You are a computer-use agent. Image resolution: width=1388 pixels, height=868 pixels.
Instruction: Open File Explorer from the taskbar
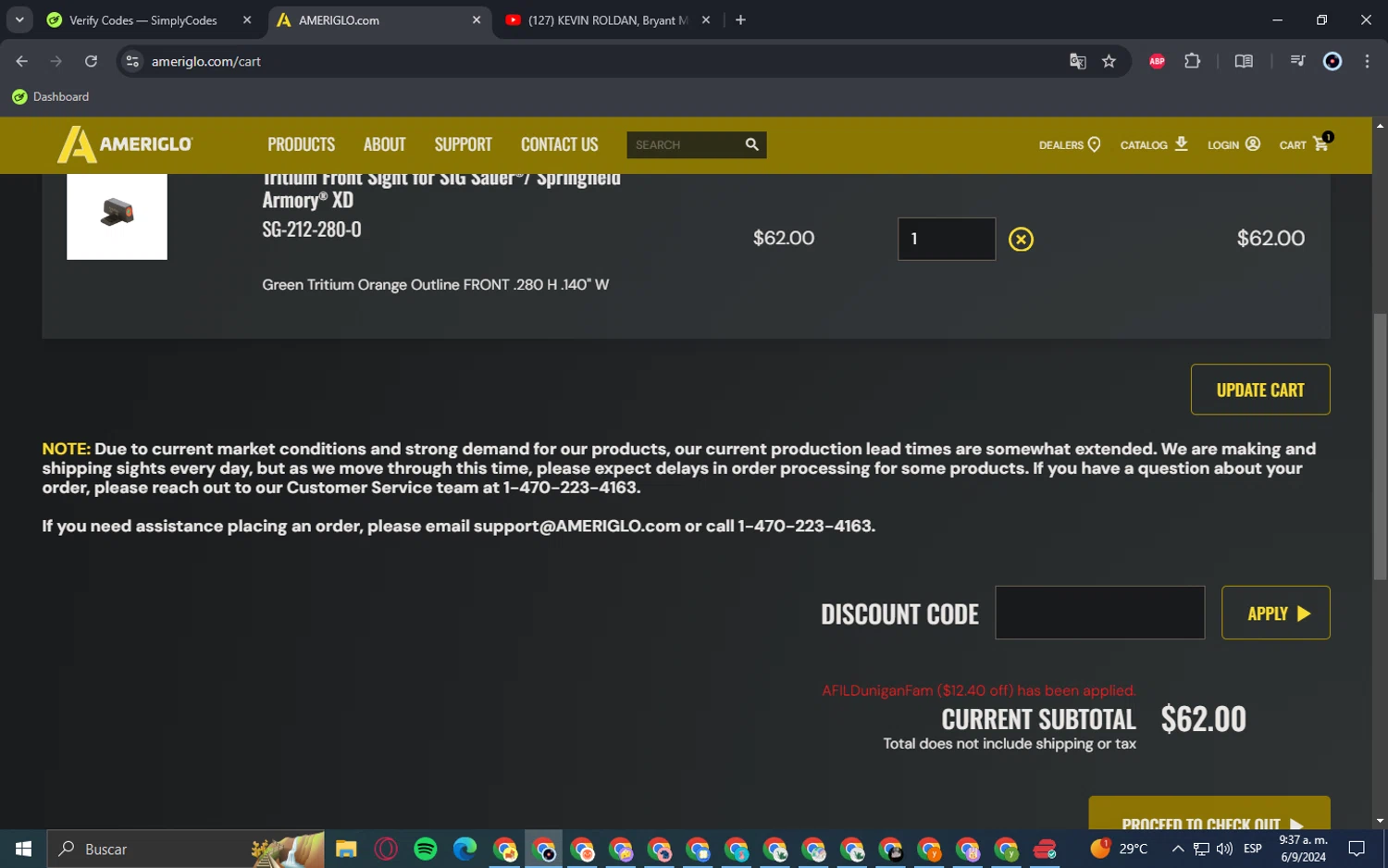coord(346,849)
